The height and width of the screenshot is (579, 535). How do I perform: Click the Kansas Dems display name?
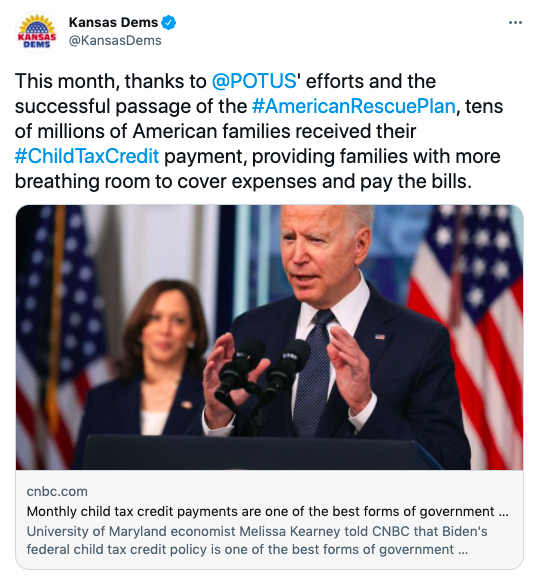[x=113, y=23]
